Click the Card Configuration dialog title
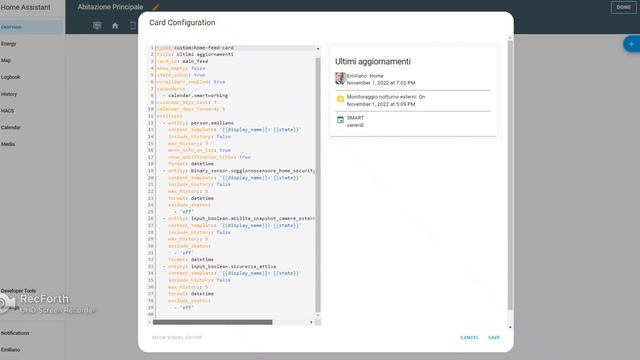The image size is (640, 360). pos(182,22)
